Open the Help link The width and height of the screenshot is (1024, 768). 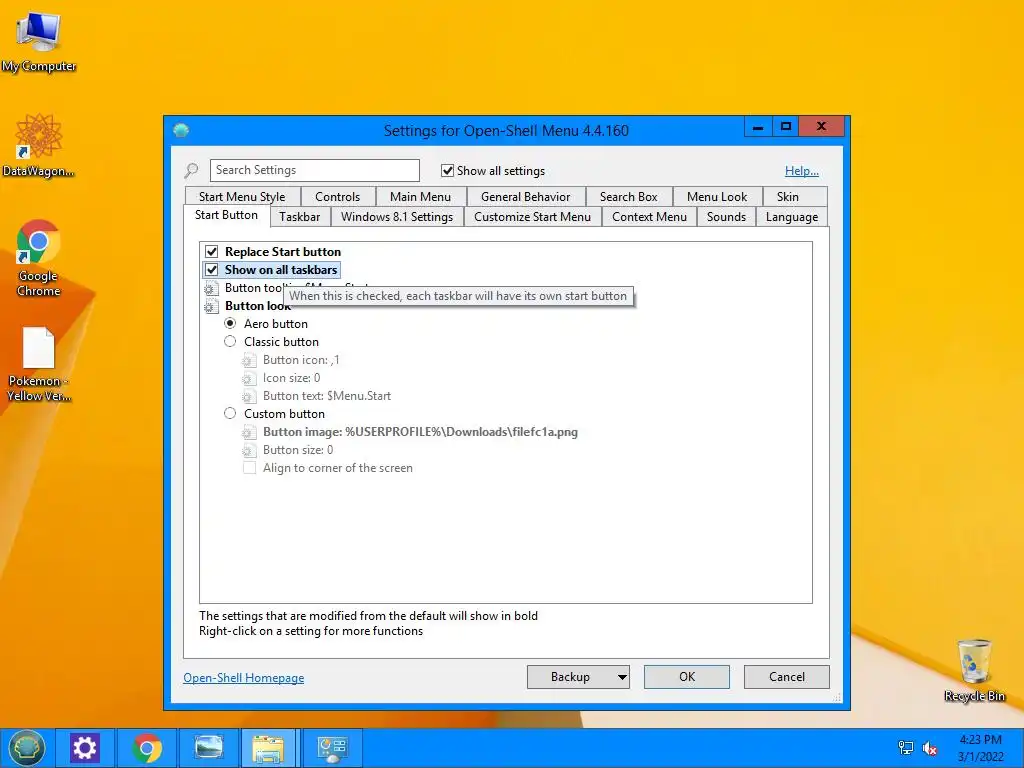[x=801, y=171]
